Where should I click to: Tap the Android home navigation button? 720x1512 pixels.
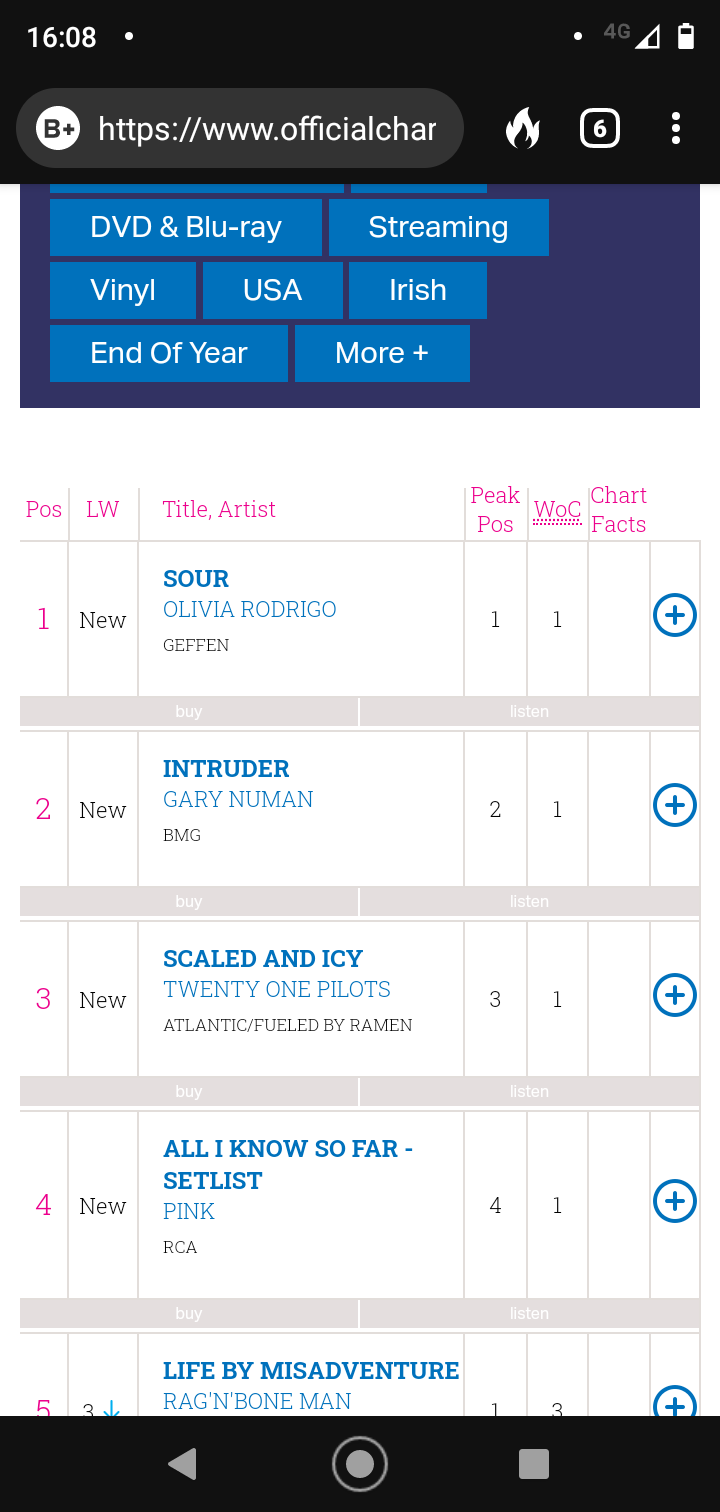click(x=360, y=1464)
